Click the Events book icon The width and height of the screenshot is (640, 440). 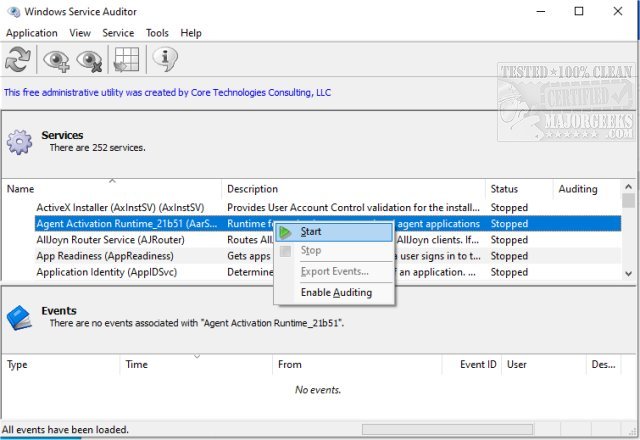pos(20,317)
